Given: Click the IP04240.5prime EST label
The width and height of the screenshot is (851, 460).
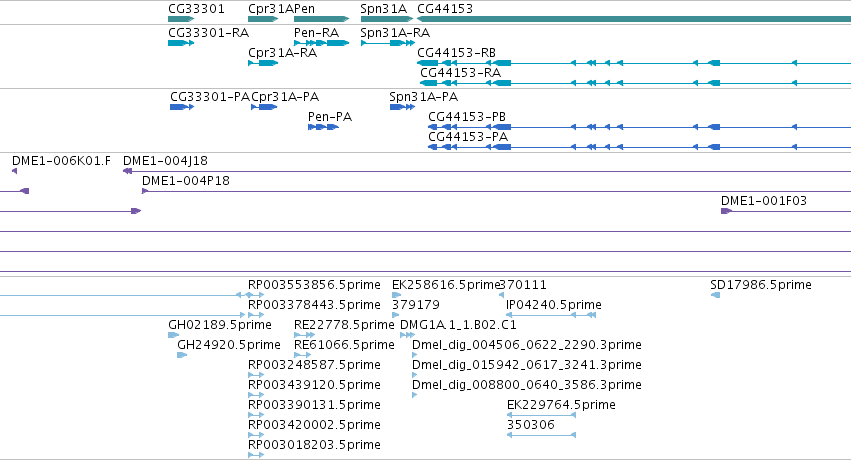Looking at the screenshot, I should 554,305.
